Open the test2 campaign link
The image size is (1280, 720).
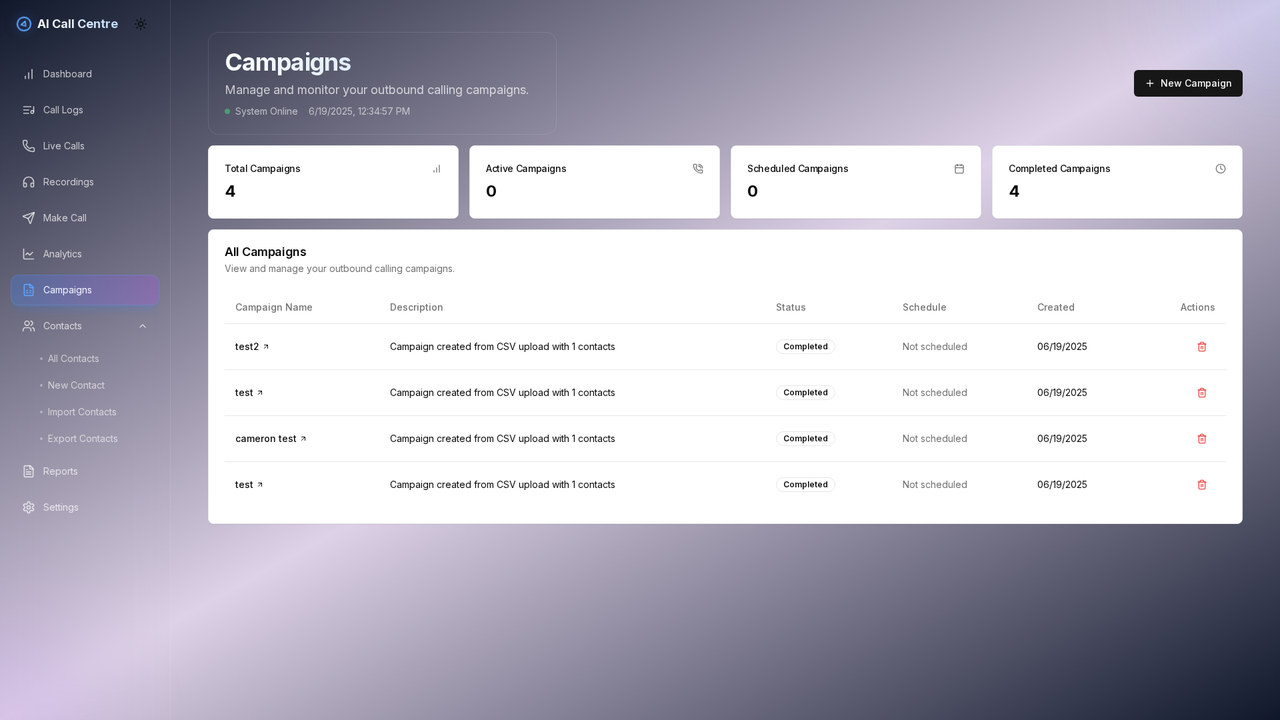(252, 347)
